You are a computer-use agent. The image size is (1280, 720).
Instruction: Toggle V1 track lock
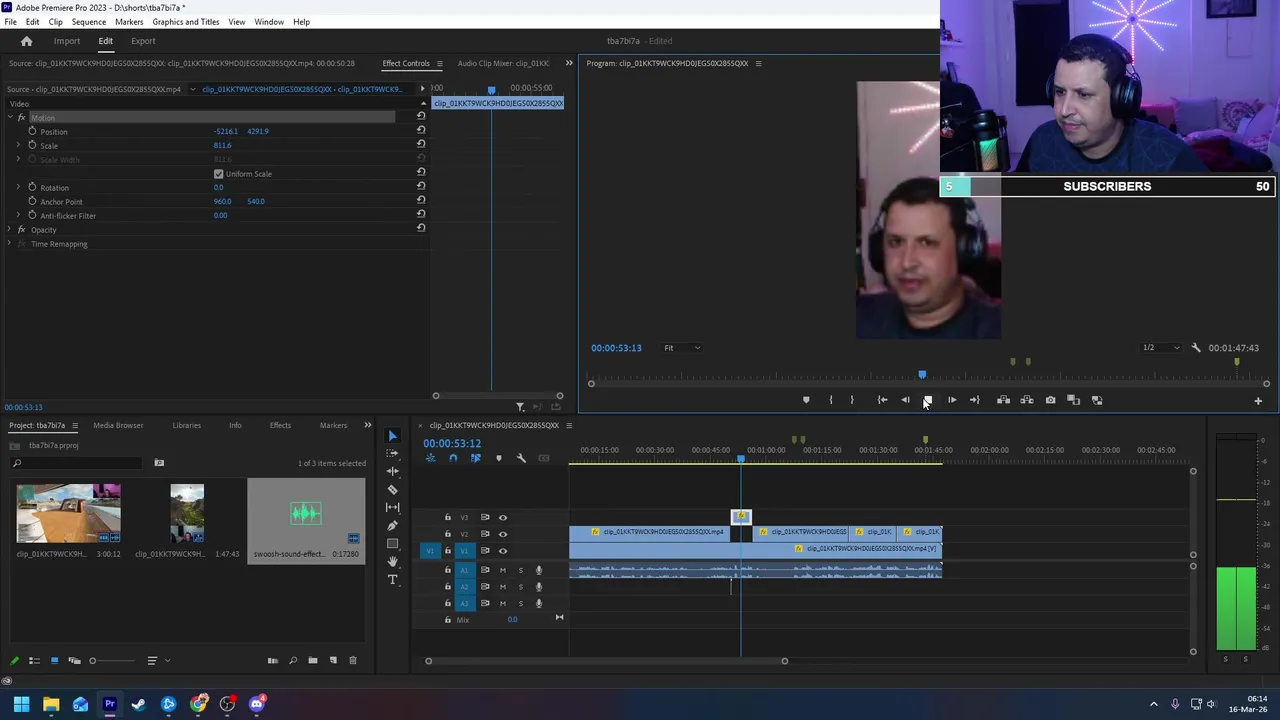point(448,551)
